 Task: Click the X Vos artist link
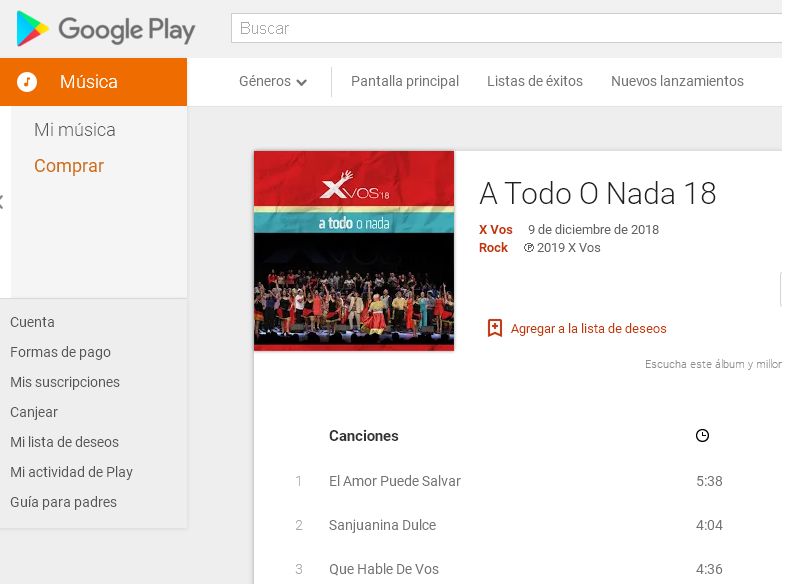(x=496, y=230)
